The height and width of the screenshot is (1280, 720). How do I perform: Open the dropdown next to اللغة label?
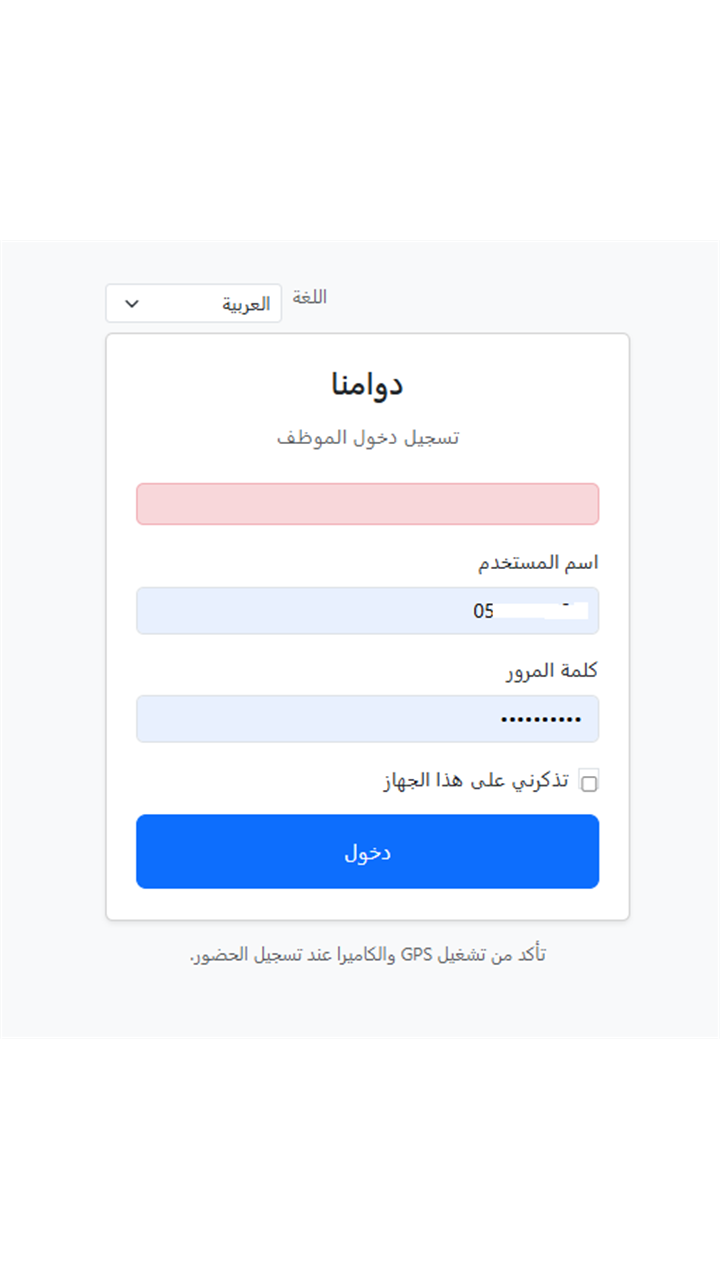[192, 303]
